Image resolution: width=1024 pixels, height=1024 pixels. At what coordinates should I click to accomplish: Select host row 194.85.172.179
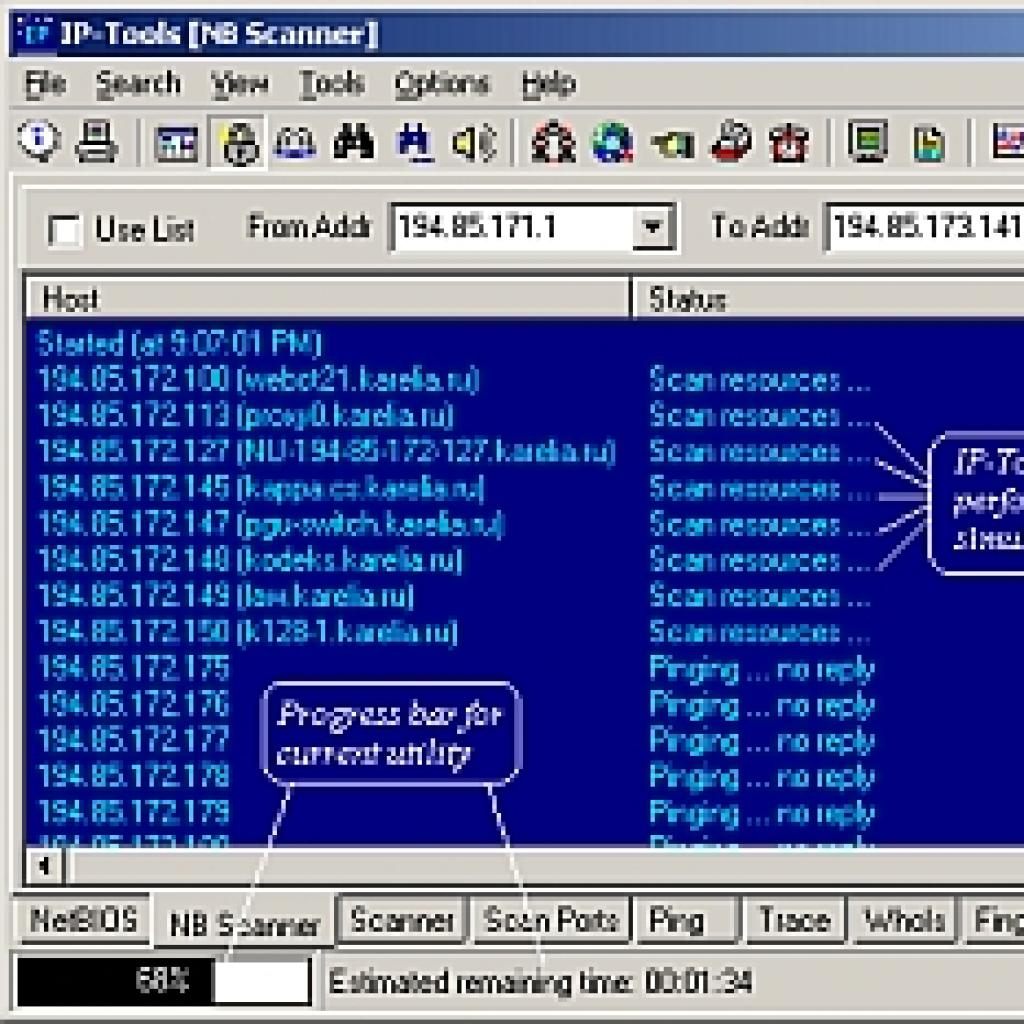134,812
